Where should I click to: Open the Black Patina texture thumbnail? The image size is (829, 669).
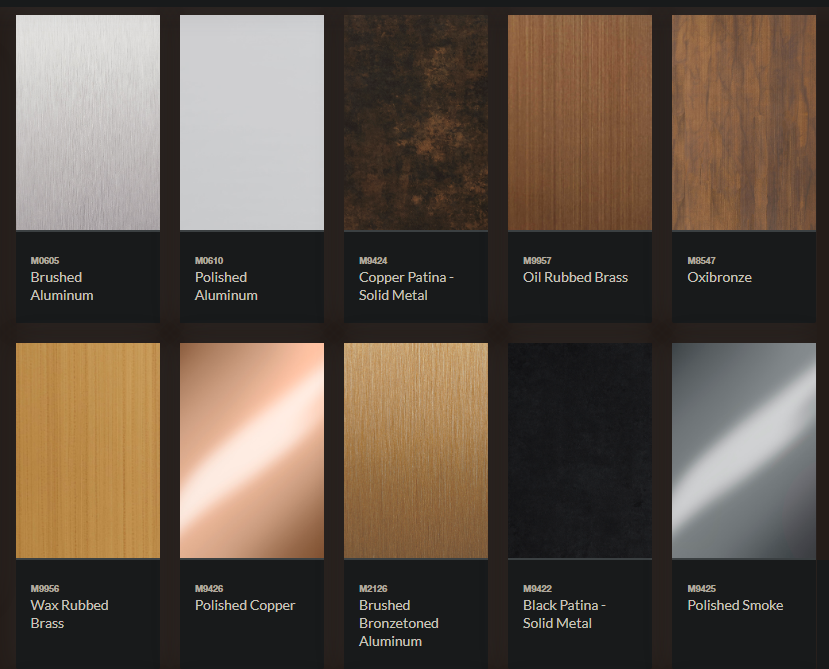[x=580, y=450]
